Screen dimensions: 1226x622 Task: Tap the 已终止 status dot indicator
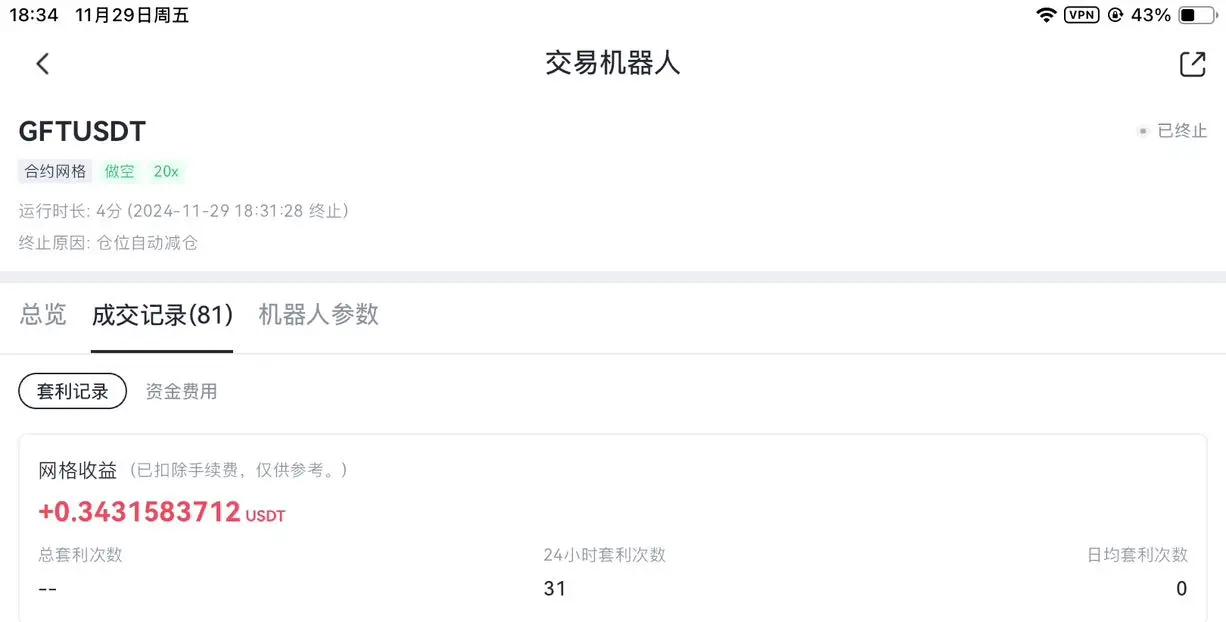click(1142, 131)
